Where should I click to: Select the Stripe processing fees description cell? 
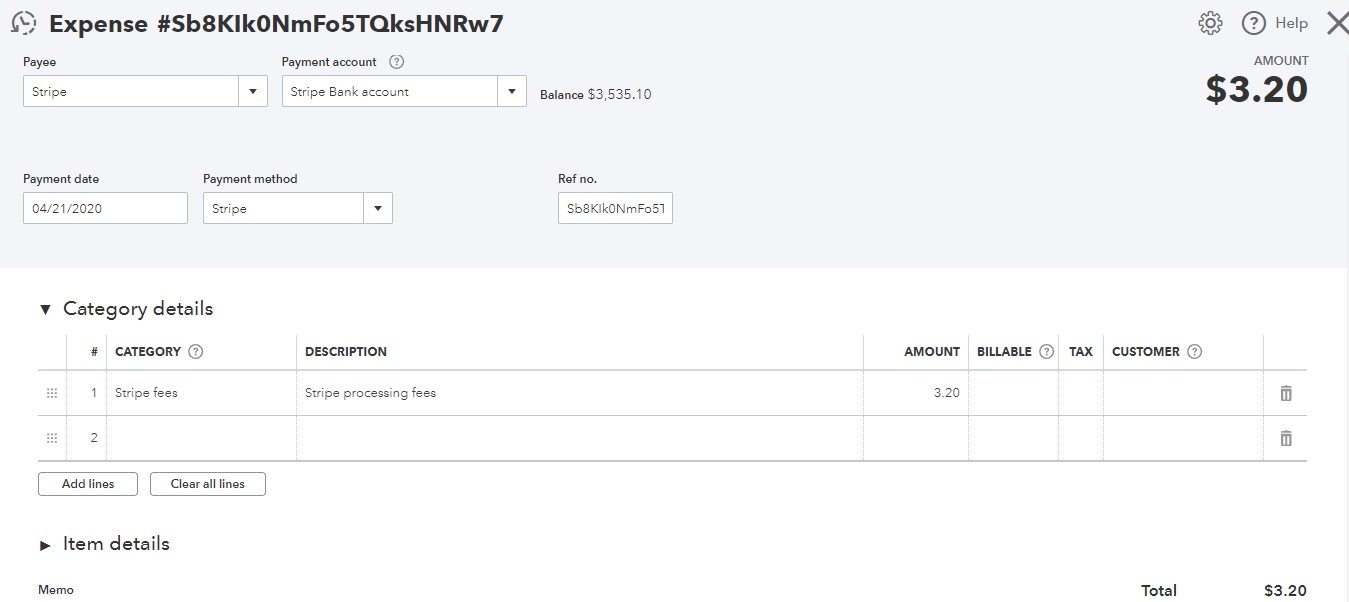[x=579, y=393]
